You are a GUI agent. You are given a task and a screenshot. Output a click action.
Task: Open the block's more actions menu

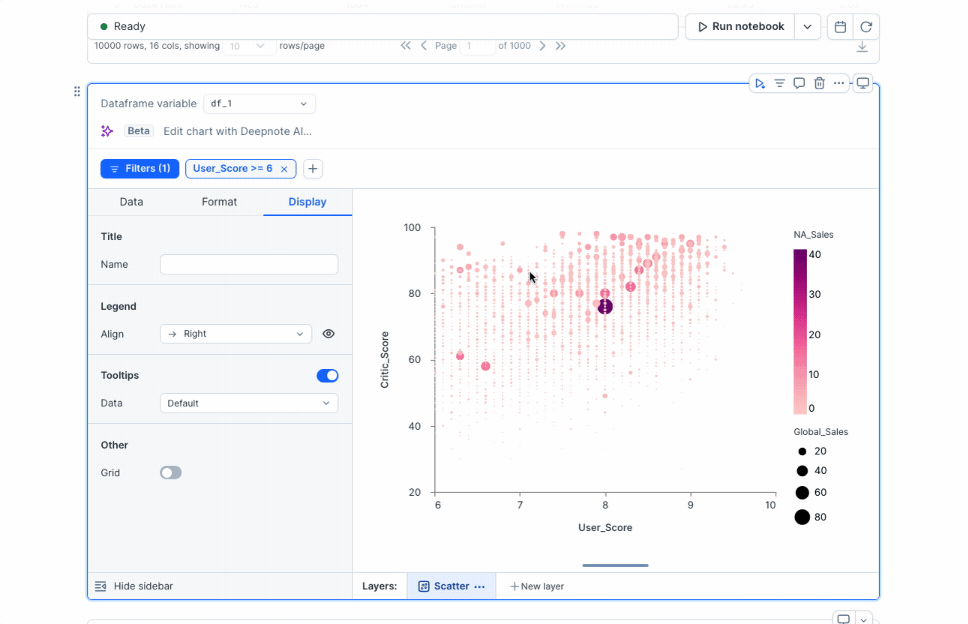(x=839, y=83)
